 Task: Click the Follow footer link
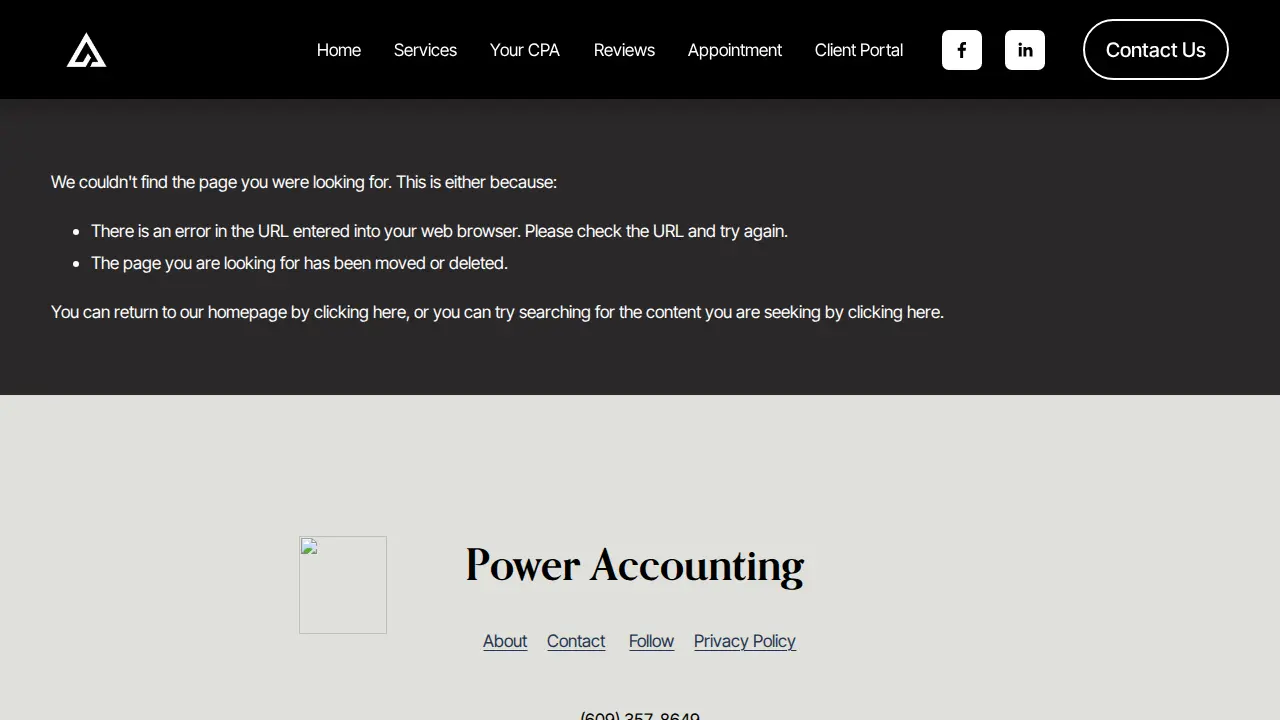(x=651, y=641)
